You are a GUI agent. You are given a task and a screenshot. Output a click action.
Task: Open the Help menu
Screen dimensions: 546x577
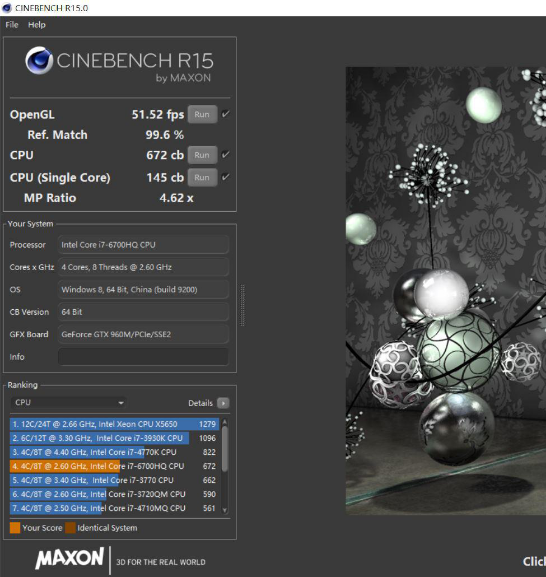(x=37, y=25)
